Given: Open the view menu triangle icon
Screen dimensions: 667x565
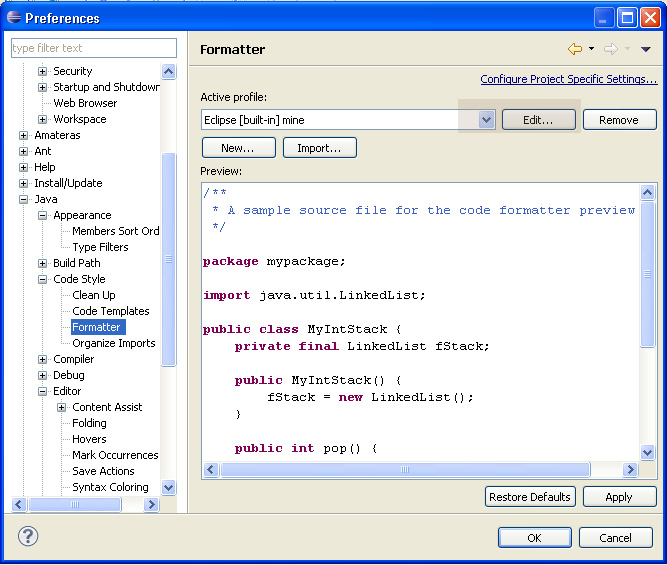Looking at the screenshot, I should [x=646, y=49].
